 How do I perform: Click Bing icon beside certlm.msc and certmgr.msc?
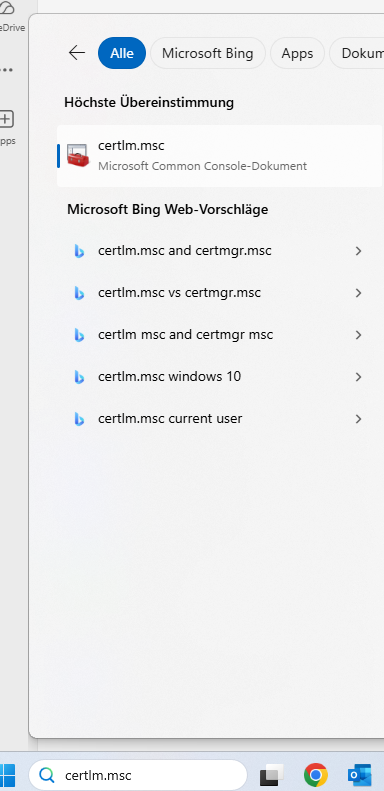79,251
